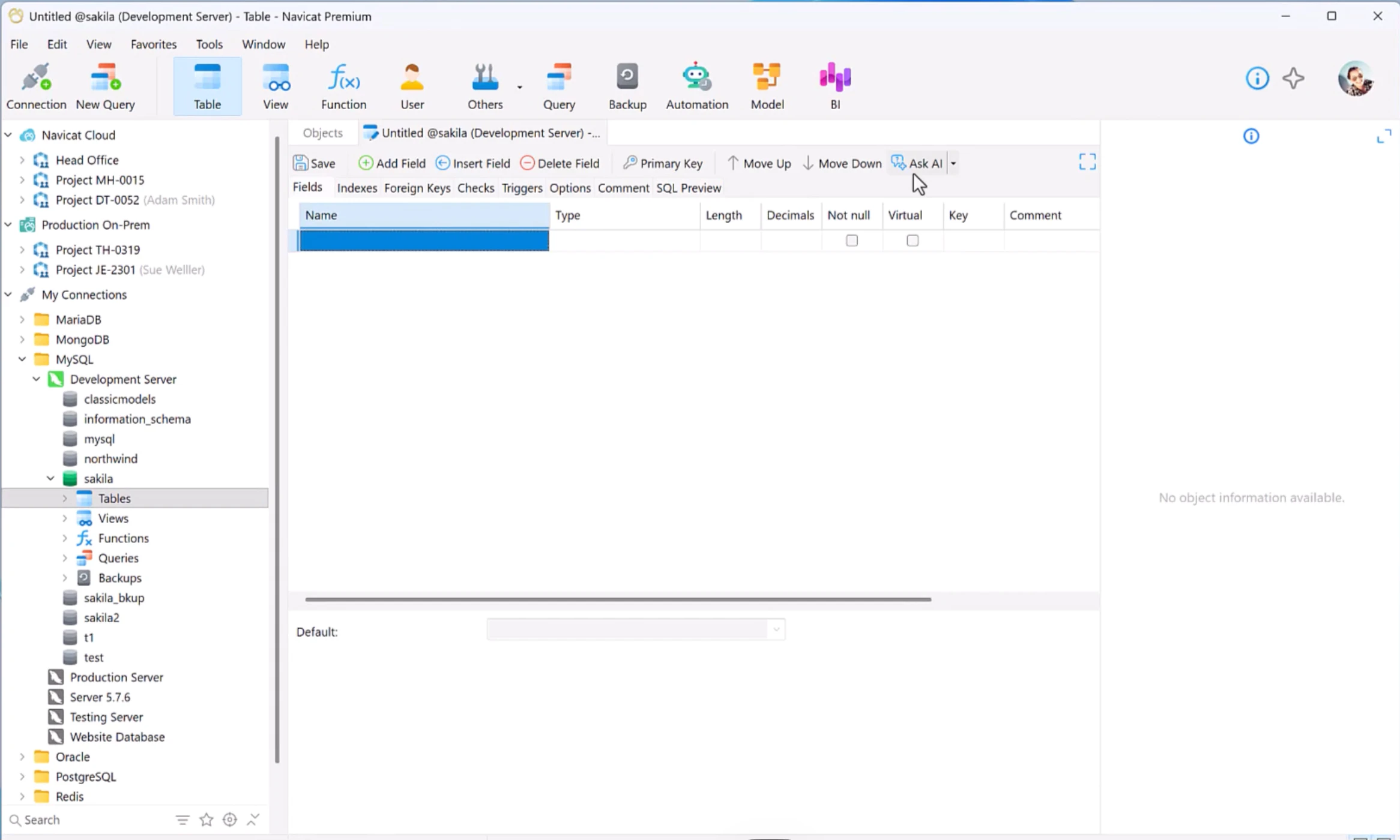Click the Add Field button

[x=391, y=163]
